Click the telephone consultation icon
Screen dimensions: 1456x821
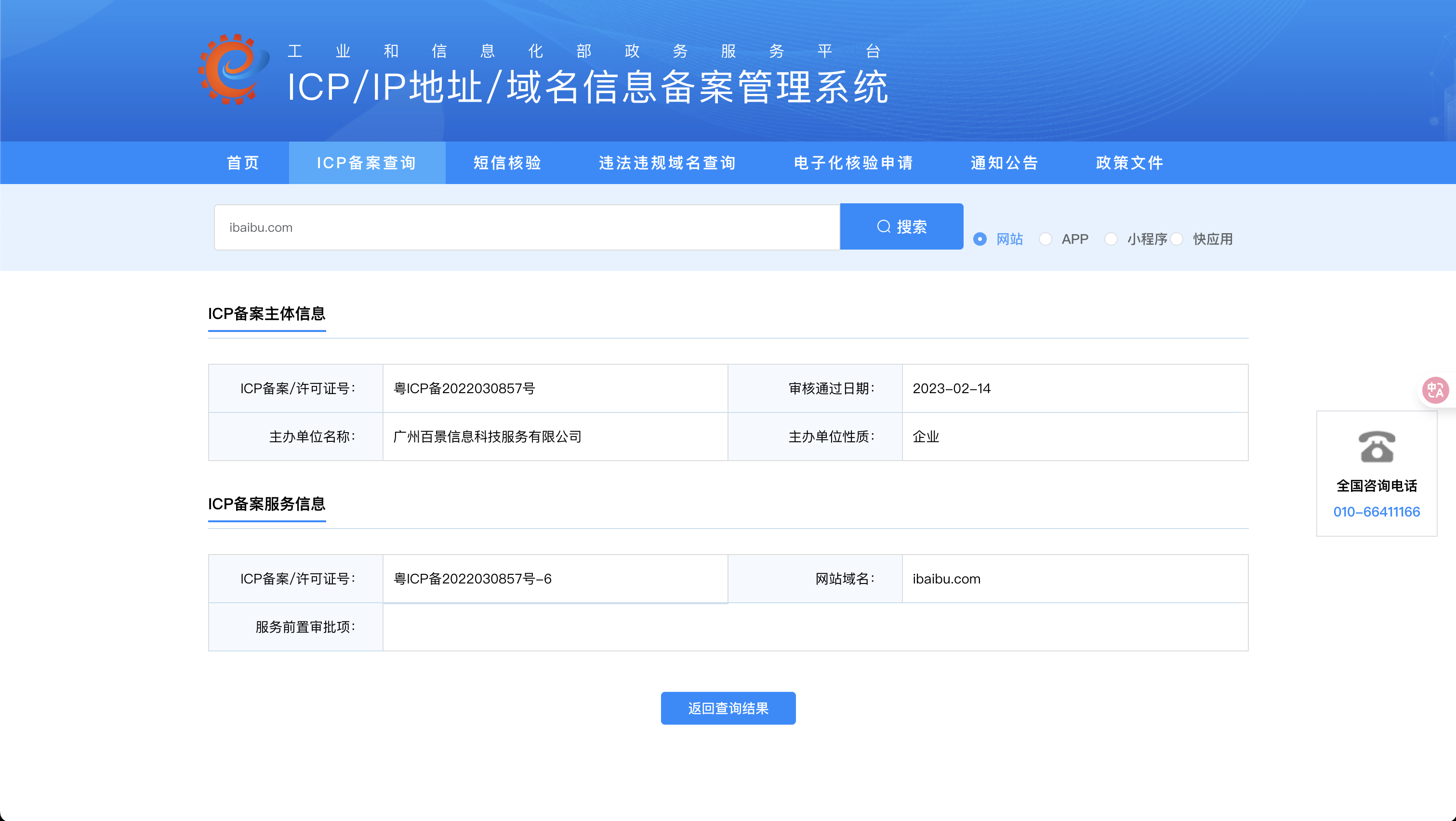[x=1377, y=446]
